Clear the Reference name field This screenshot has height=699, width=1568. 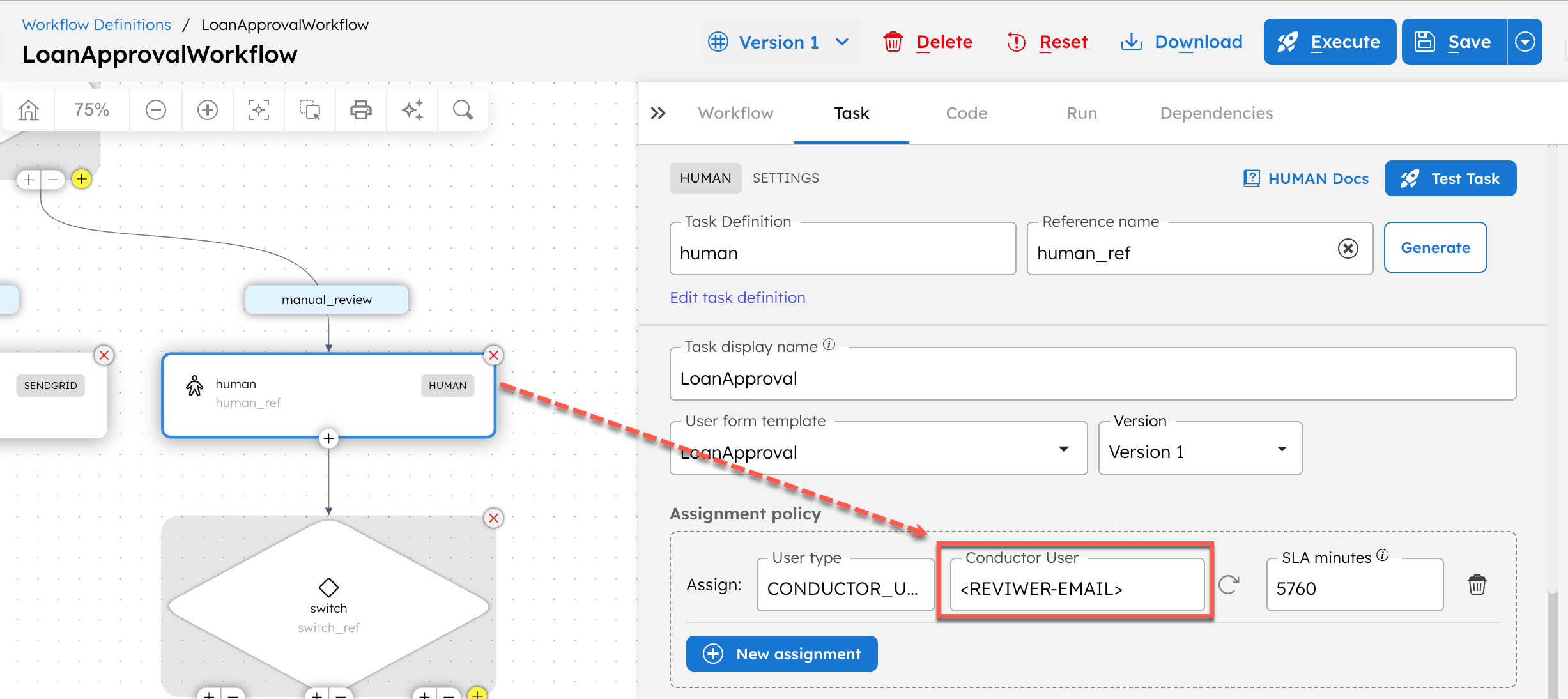point(1348,249)
